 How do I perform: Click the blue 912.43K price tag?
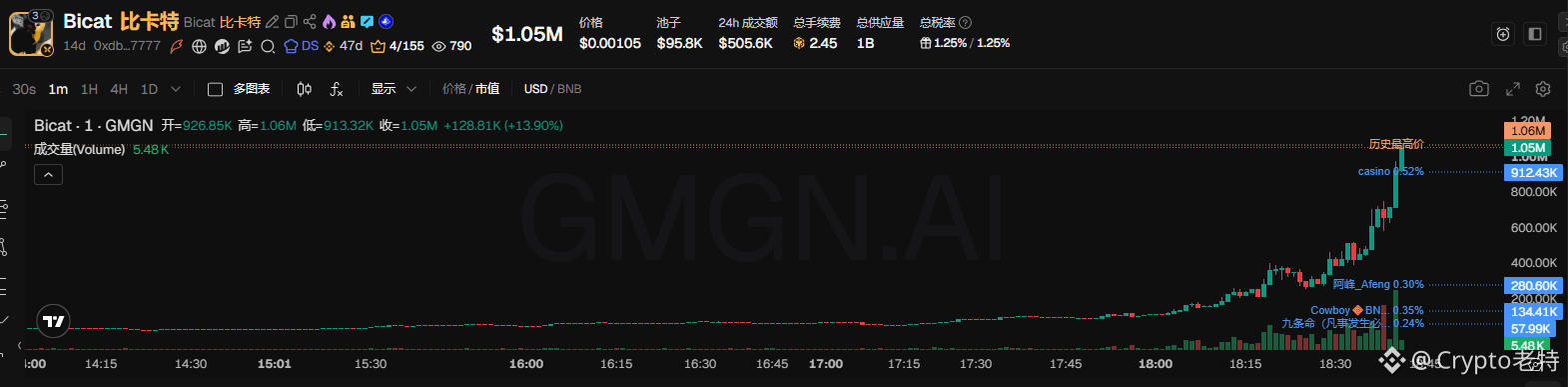(1533, 173)
